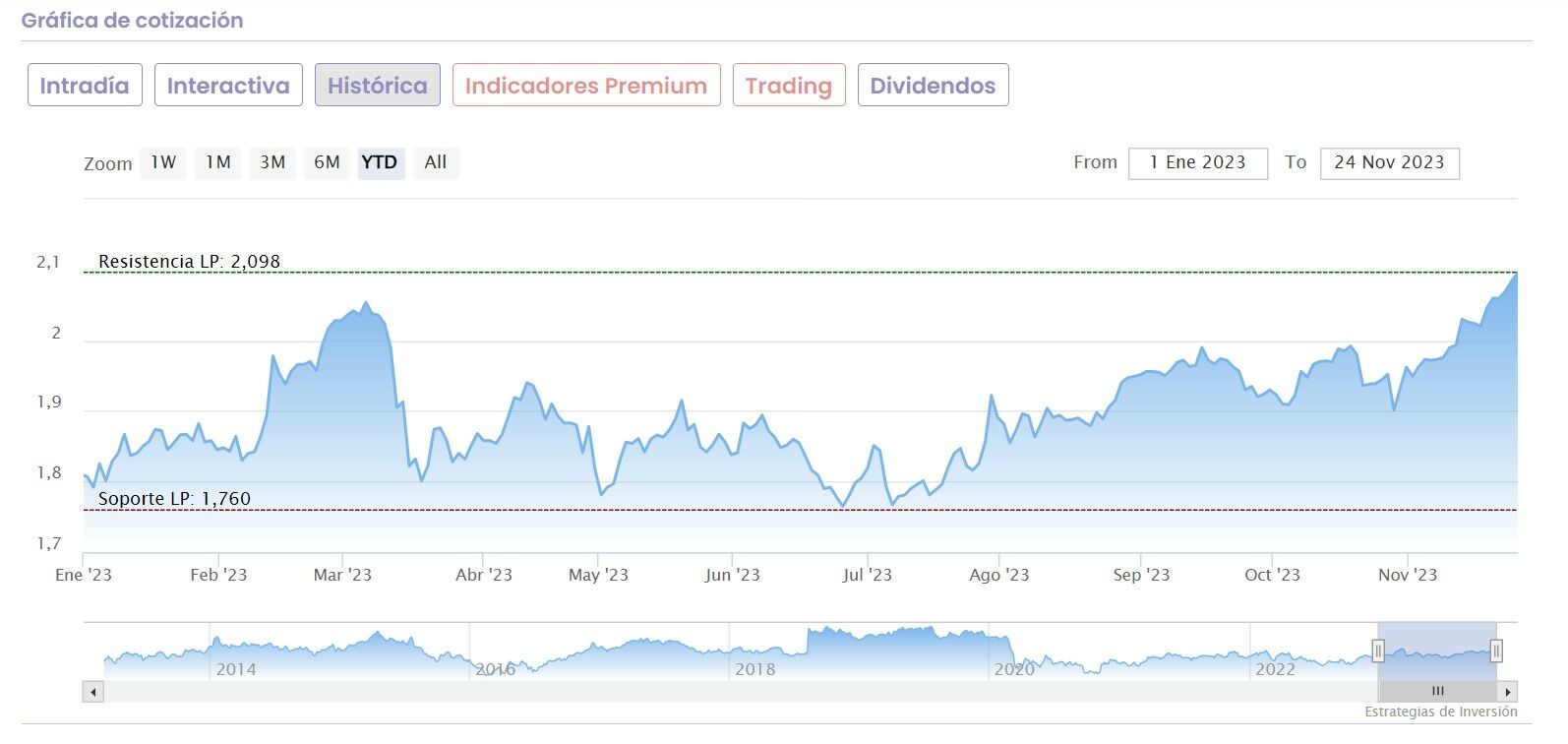View the Dividendos tab
The height and width of the screenshot is (744, 1568).
click(x=933, y=86)
